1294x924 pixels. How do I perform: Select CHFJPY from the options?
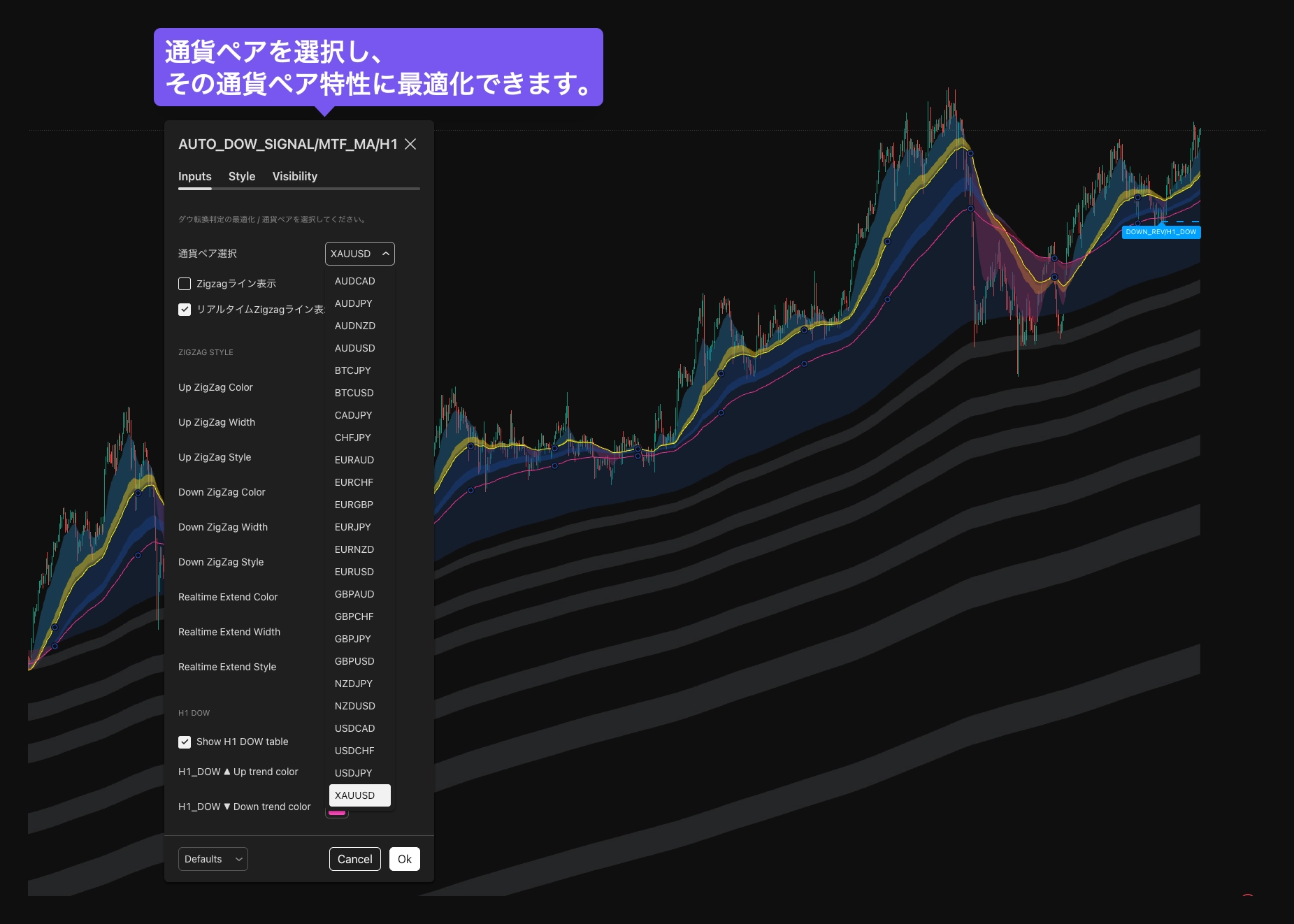(x=360, y=438)
